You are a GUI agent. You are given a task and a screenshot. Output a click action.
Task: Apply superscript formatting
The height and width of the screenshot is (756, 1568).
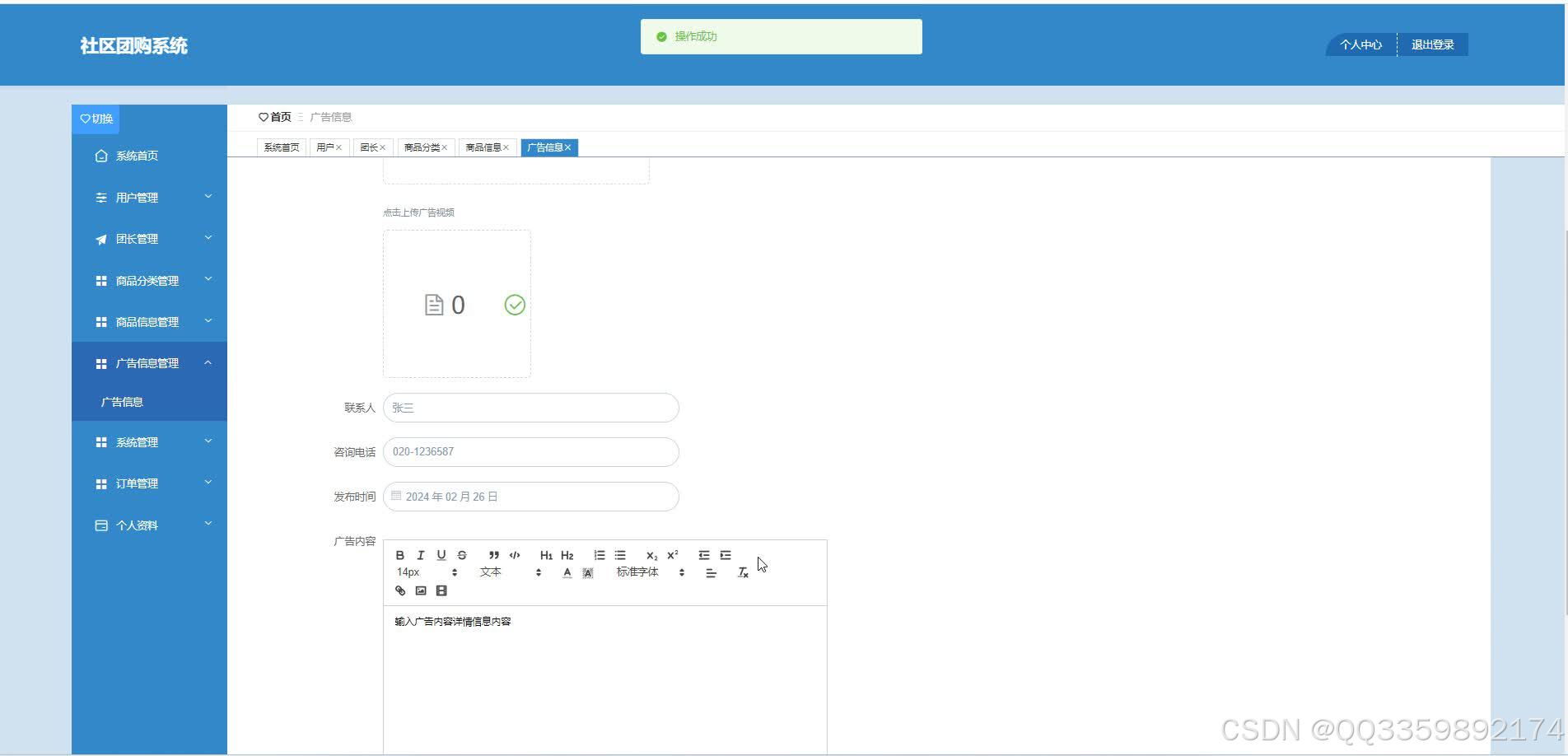coord(673,555)
